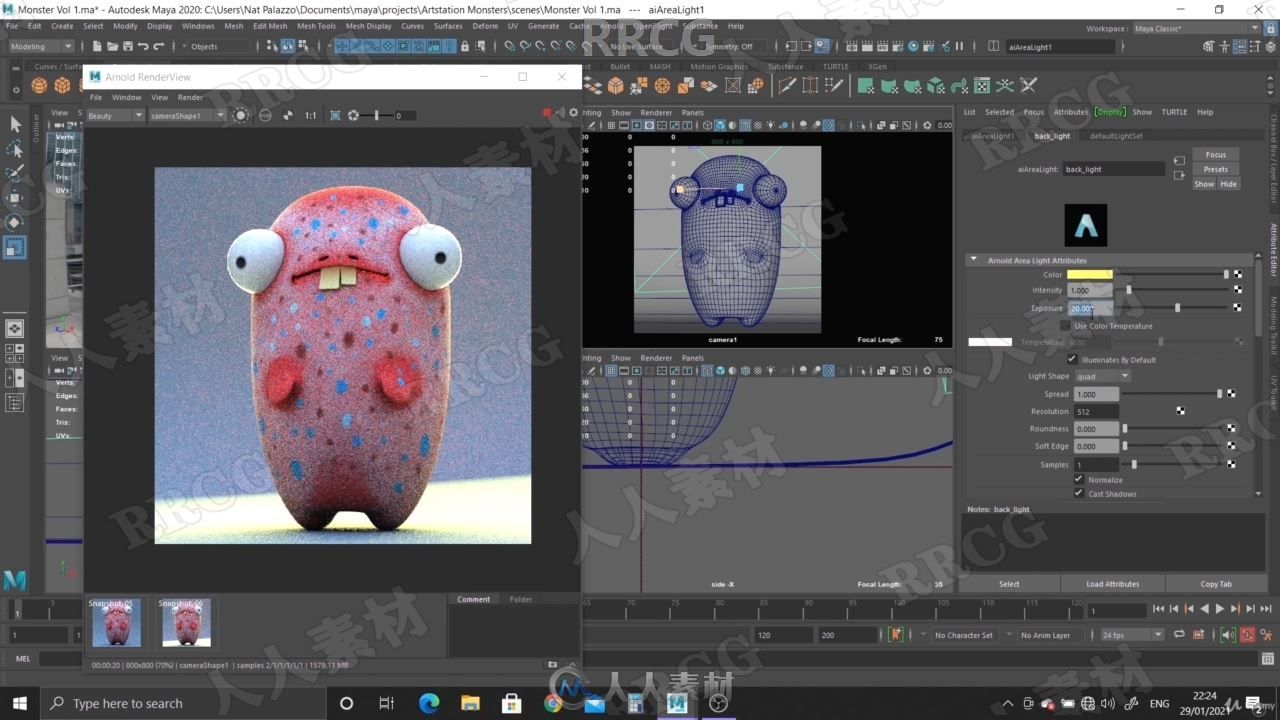The image size is (1280, 720).
Task: Click the Maya logo at bottom left
Action: tap(15, 580)
